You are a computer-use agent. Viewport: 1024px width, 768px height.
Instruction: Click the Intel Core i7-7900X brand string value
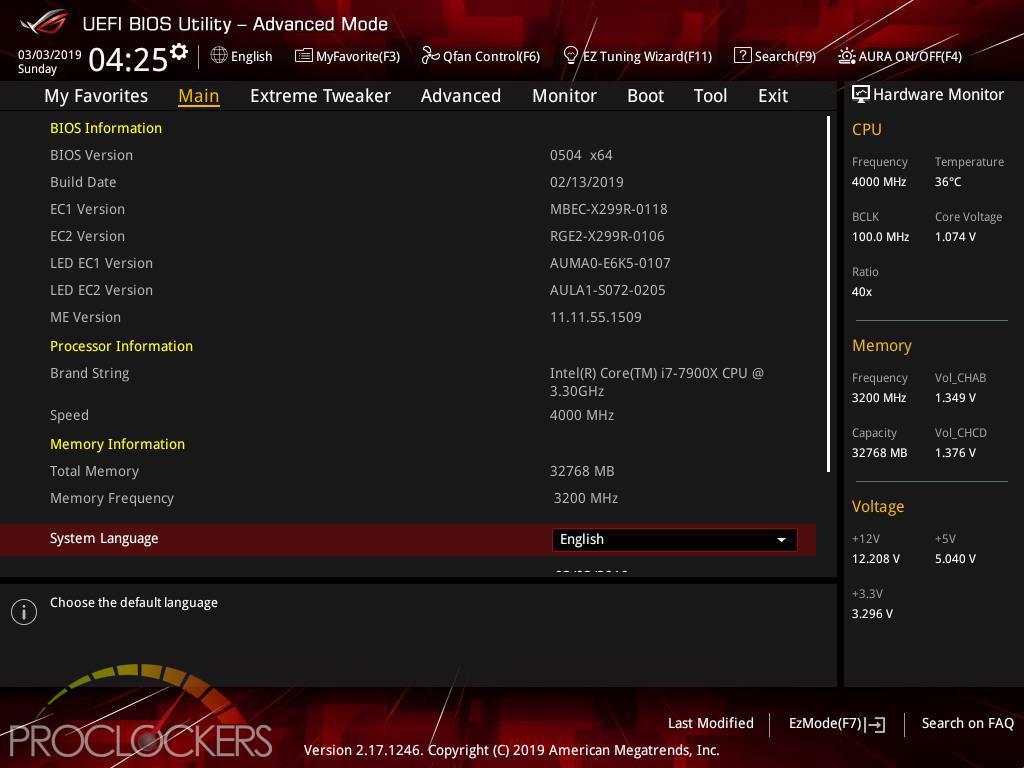[x=657, y=382]
